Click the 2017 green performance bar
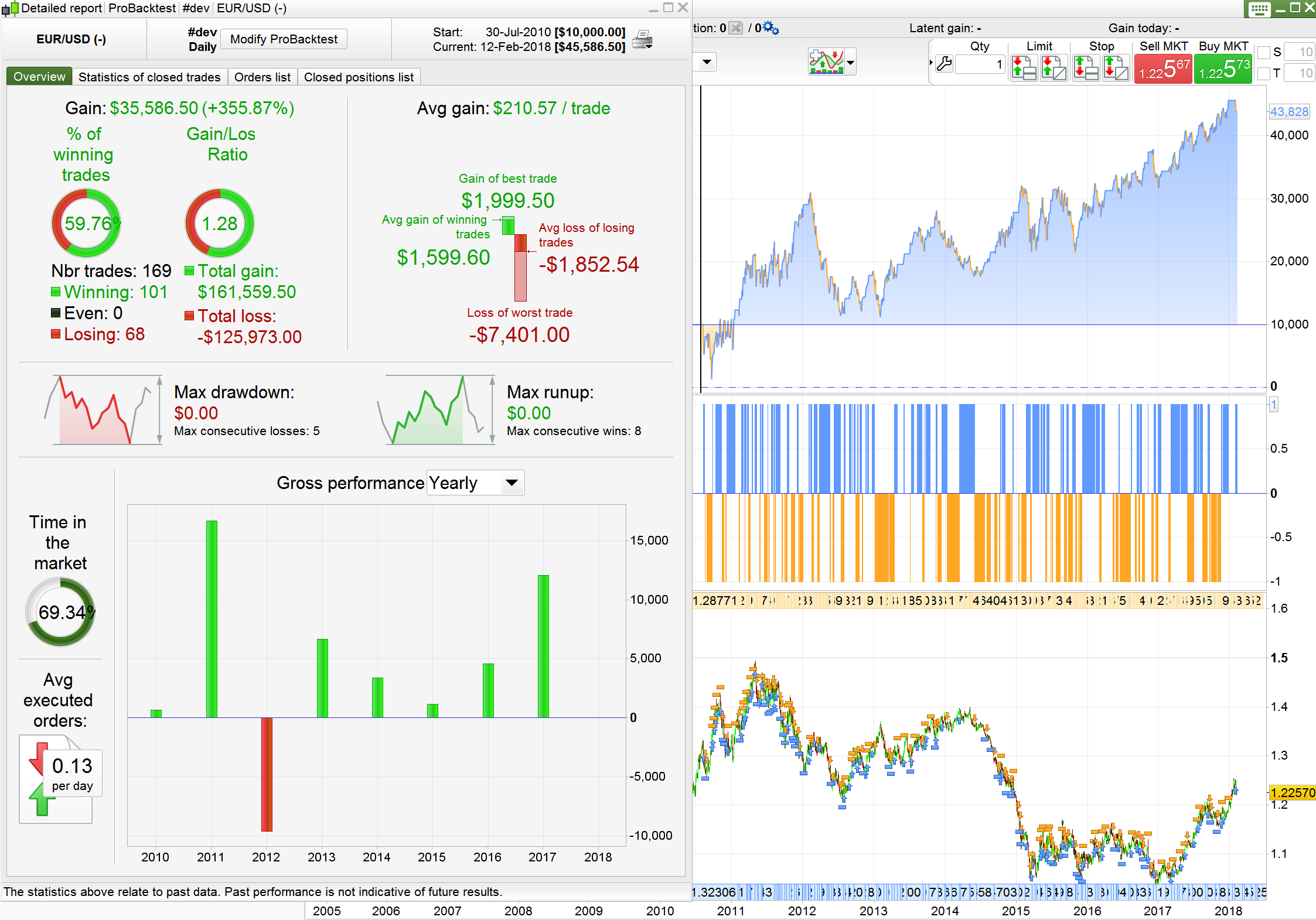The height and width of the screenshot is (920, 1316). click(543, 646)
